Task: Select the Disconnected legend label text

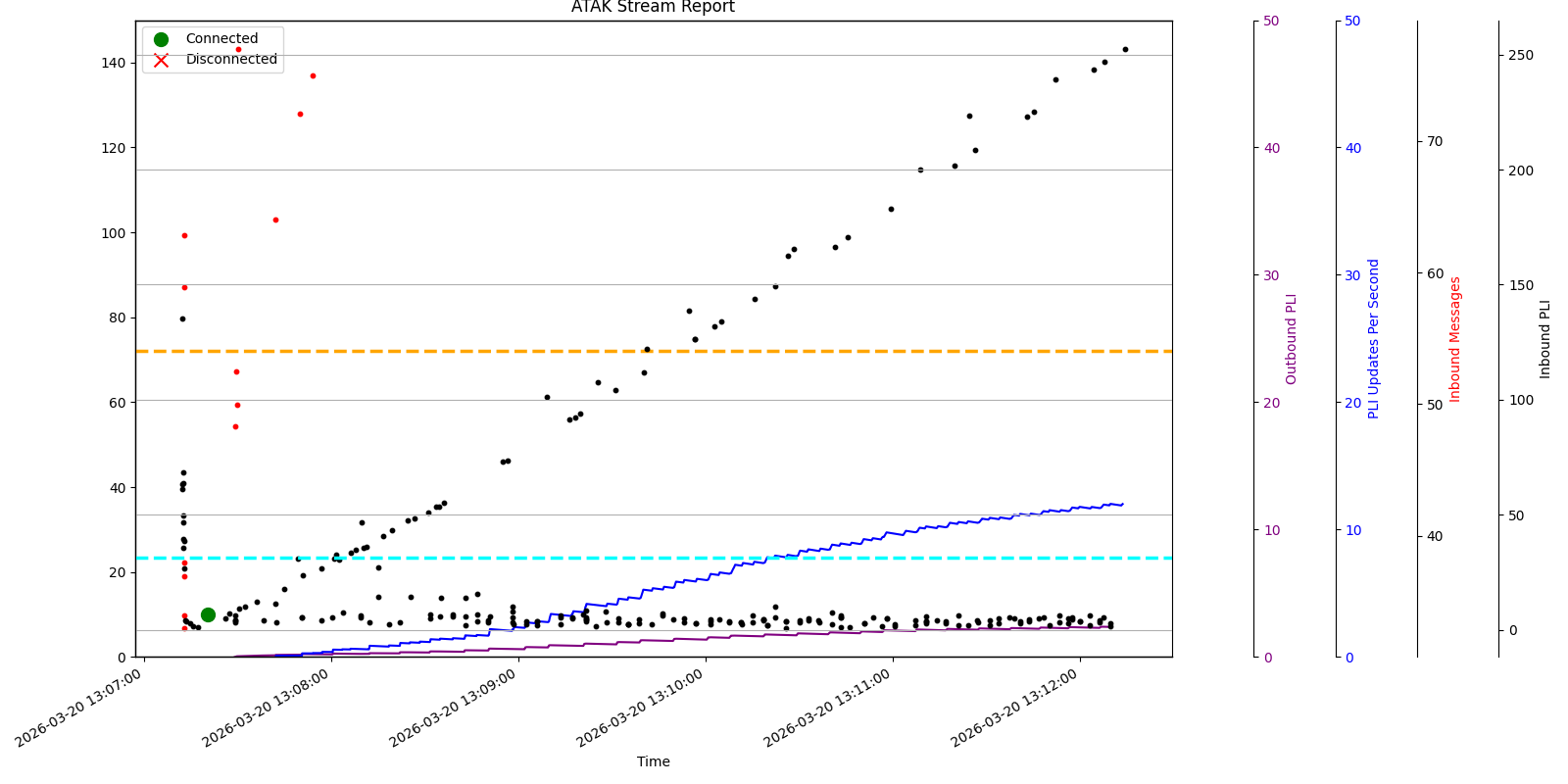Action: [x=231, y=60]
